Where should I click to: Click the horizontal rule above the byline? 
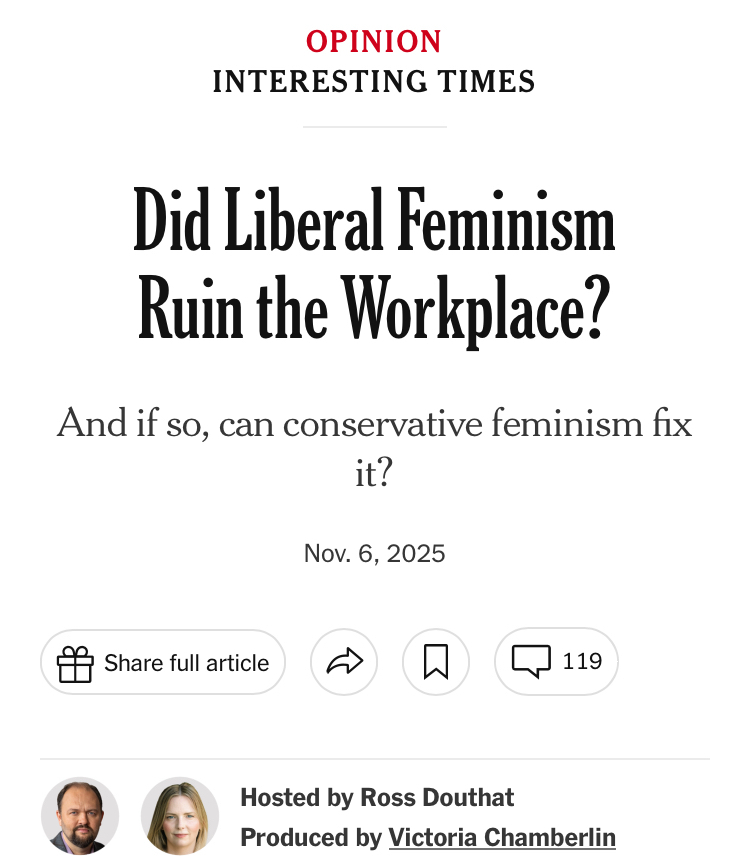click(x=374, y=759)
